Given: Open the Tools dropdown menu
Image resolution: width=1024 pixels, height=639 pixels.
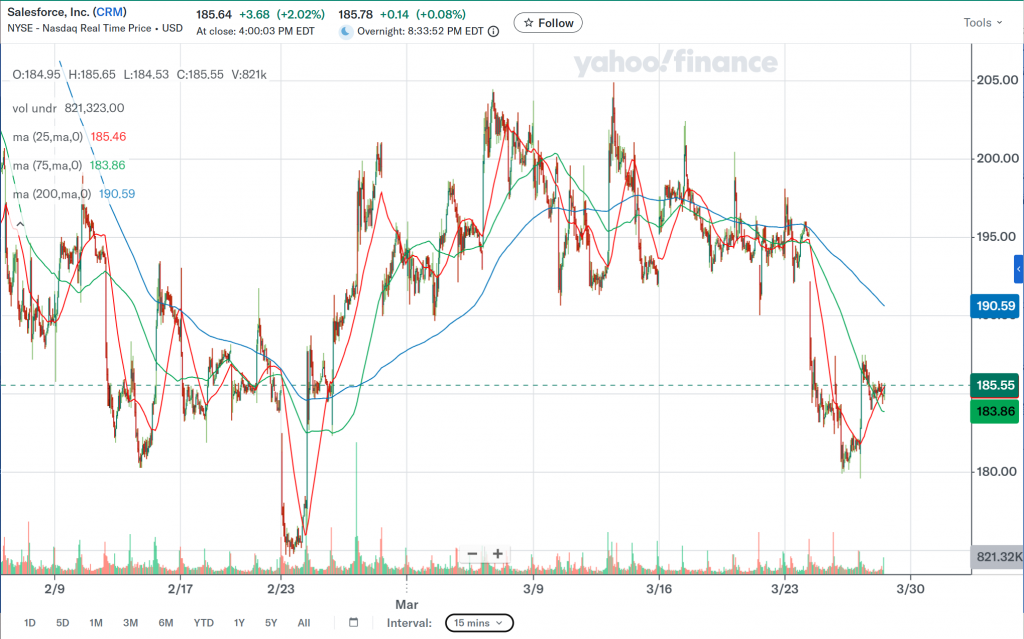Looking at the screenshot, I should click(x=983, y=22).
